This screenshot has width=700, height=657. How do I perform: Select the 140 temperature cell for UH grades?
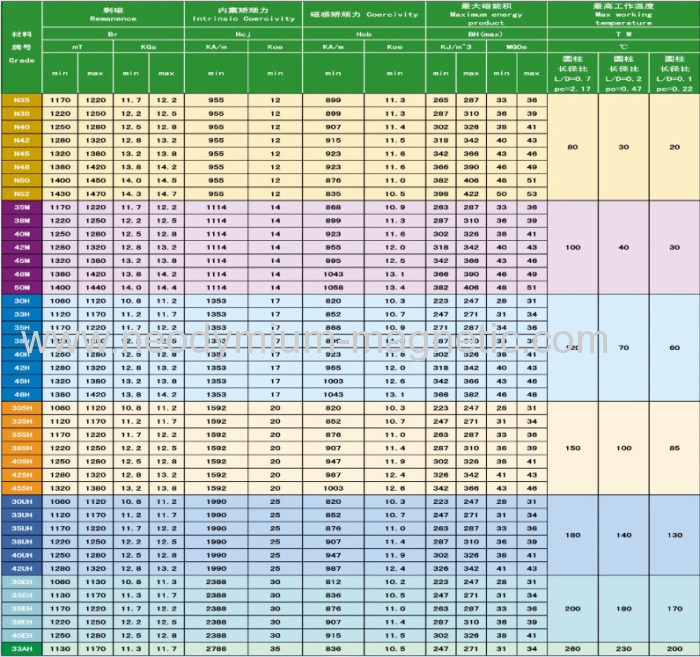point(624,535)
